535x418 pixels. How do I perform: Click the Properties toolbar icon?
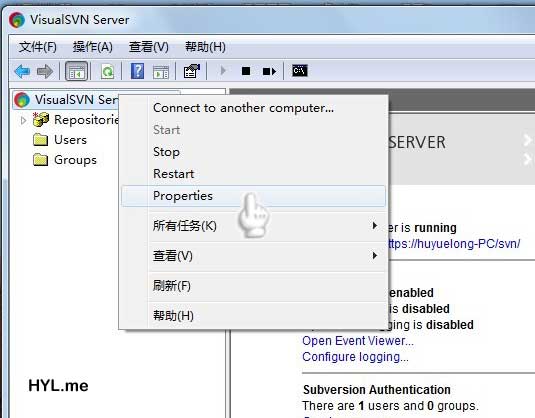coord(191,71)
